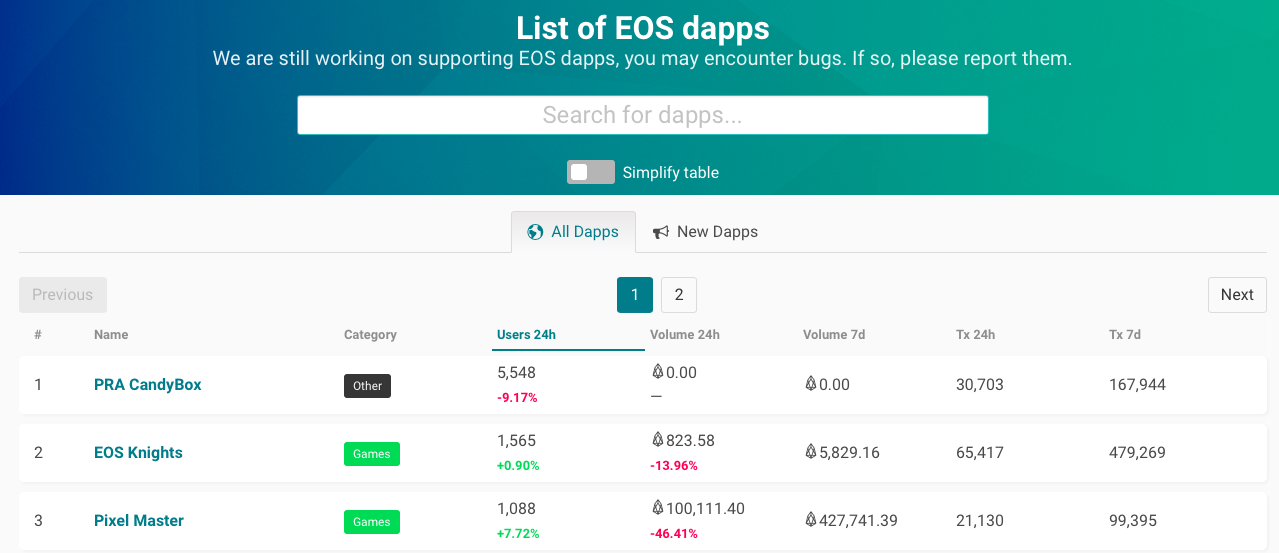Click the -9.17% change value
This screenshot has width=1279, height=553.
tap(517, 398)
